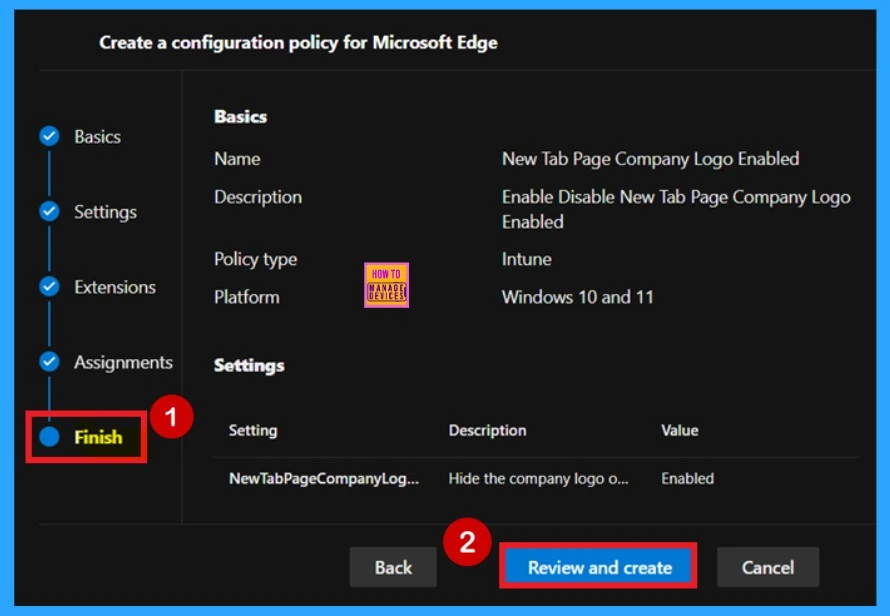Screen dimensions: 890x616
Task: Click the Extensions step checkmark icon
Action: pos(49,287)
